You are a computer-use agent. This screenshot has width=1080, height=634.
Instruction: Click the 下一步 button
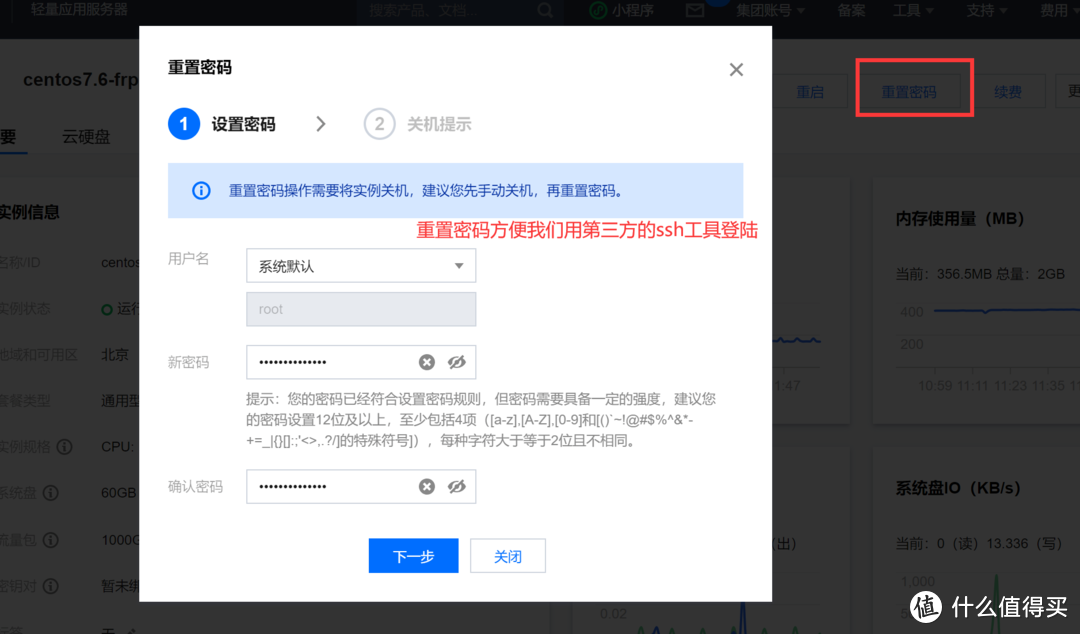(x=413, y=556)
